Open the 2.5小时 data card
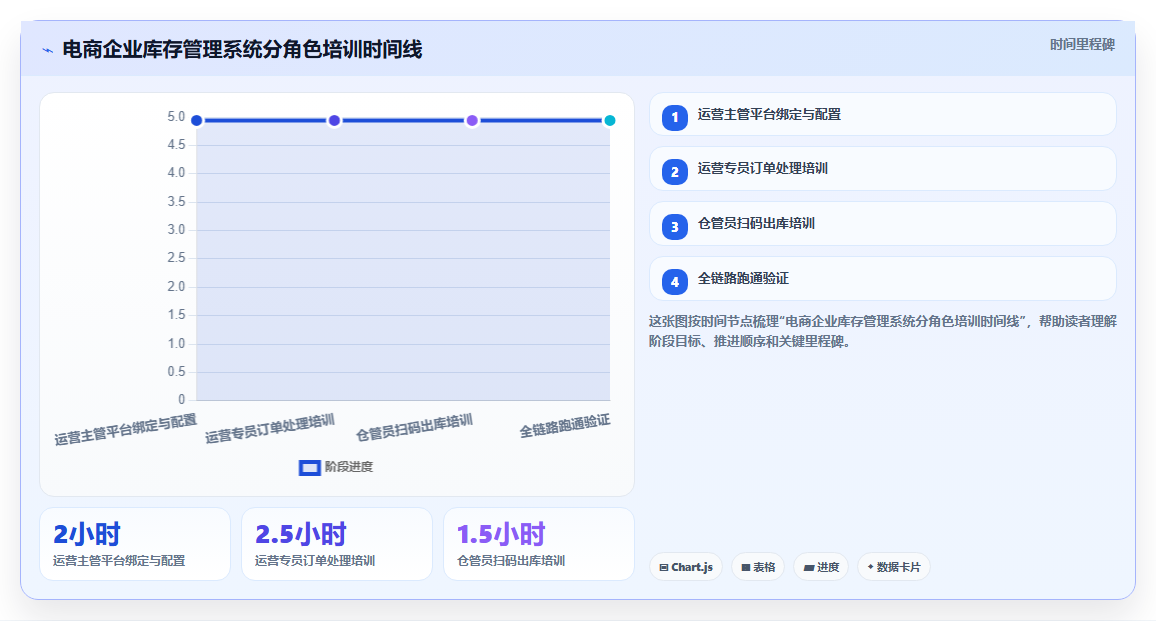The image size is (1156, 621). pyautogui.click(x=337, y=544)
